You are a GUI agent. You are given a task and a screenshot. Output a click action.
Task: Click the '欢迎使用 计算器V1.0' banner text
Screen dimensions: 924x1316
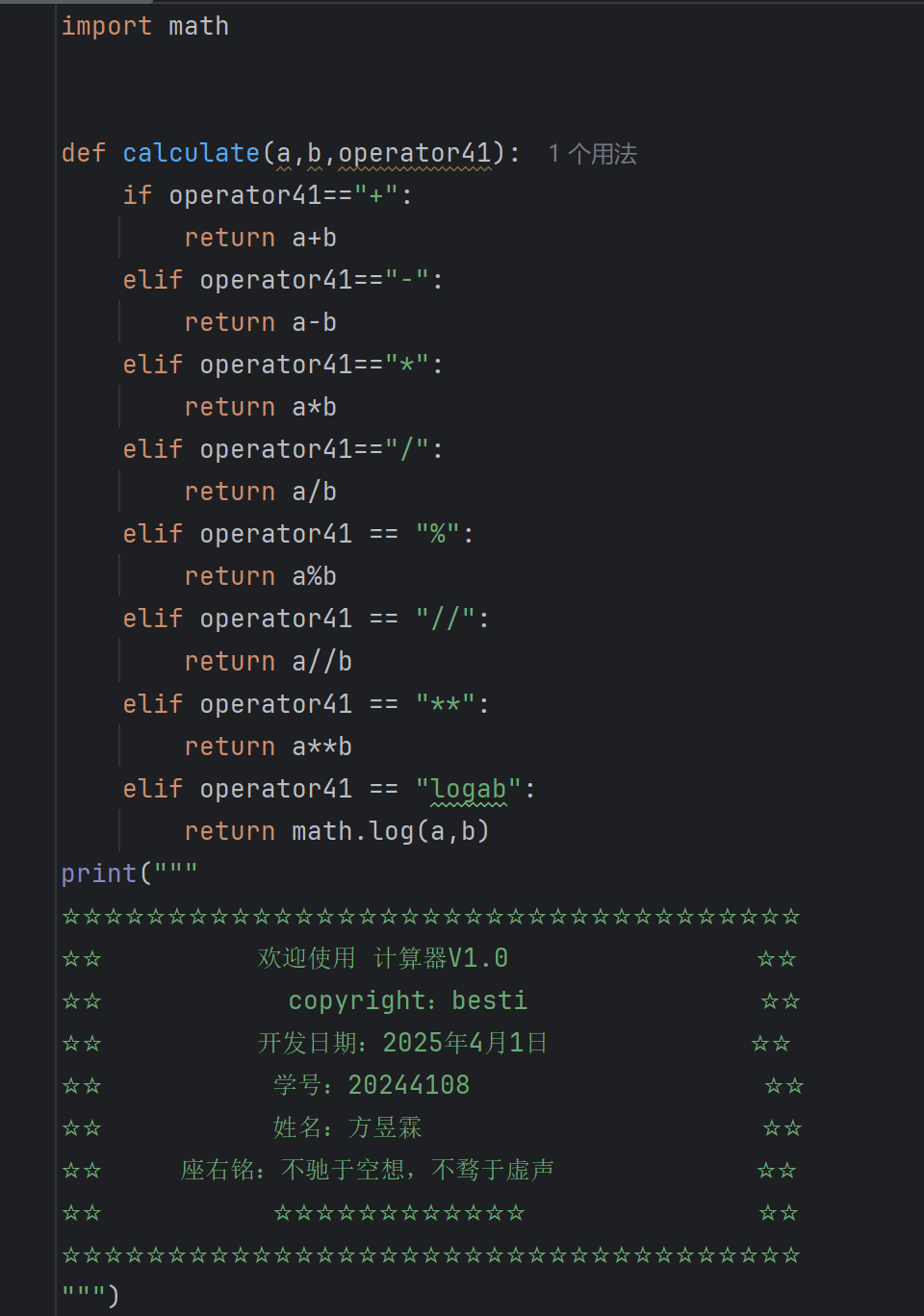(x=382, y=958)
